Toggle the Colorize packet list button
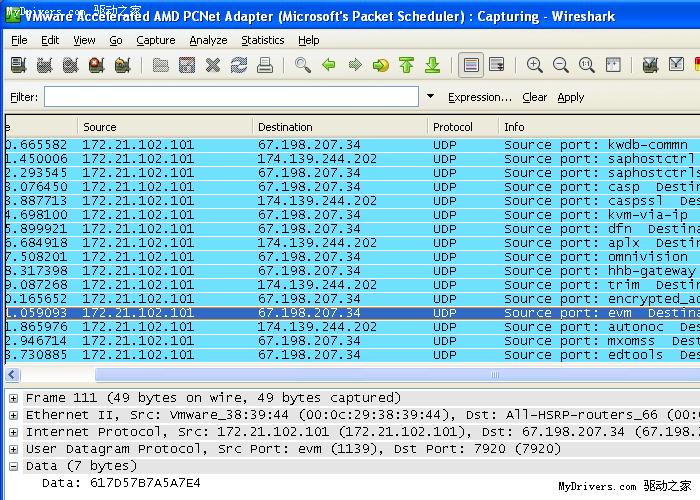 pyautogui.click(x=471, y=66)
